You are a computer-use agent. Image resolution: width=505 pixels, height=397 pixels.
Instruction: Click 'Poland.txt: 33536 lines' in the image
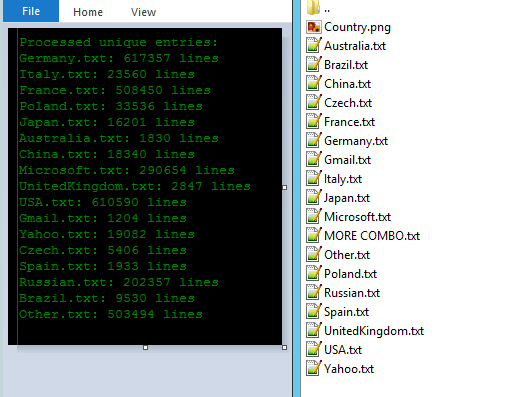coord(111,106)
